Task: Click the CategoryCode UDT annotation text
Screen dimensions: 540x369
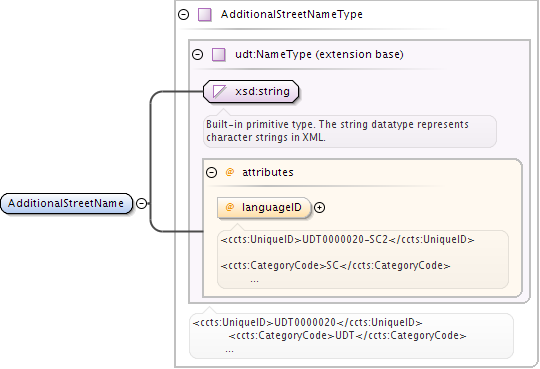Action: (347, 336)
